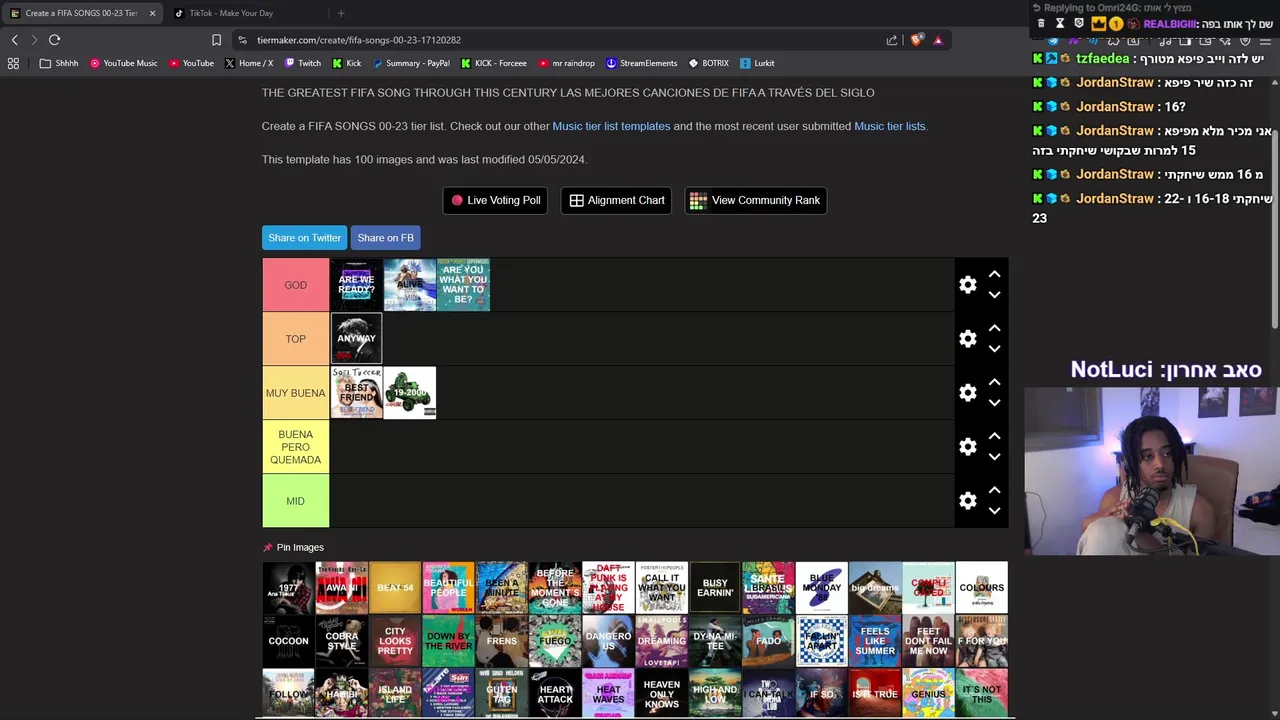
Task: Move BUENA PERO QUEMADA row down
Action: (994, 457)
